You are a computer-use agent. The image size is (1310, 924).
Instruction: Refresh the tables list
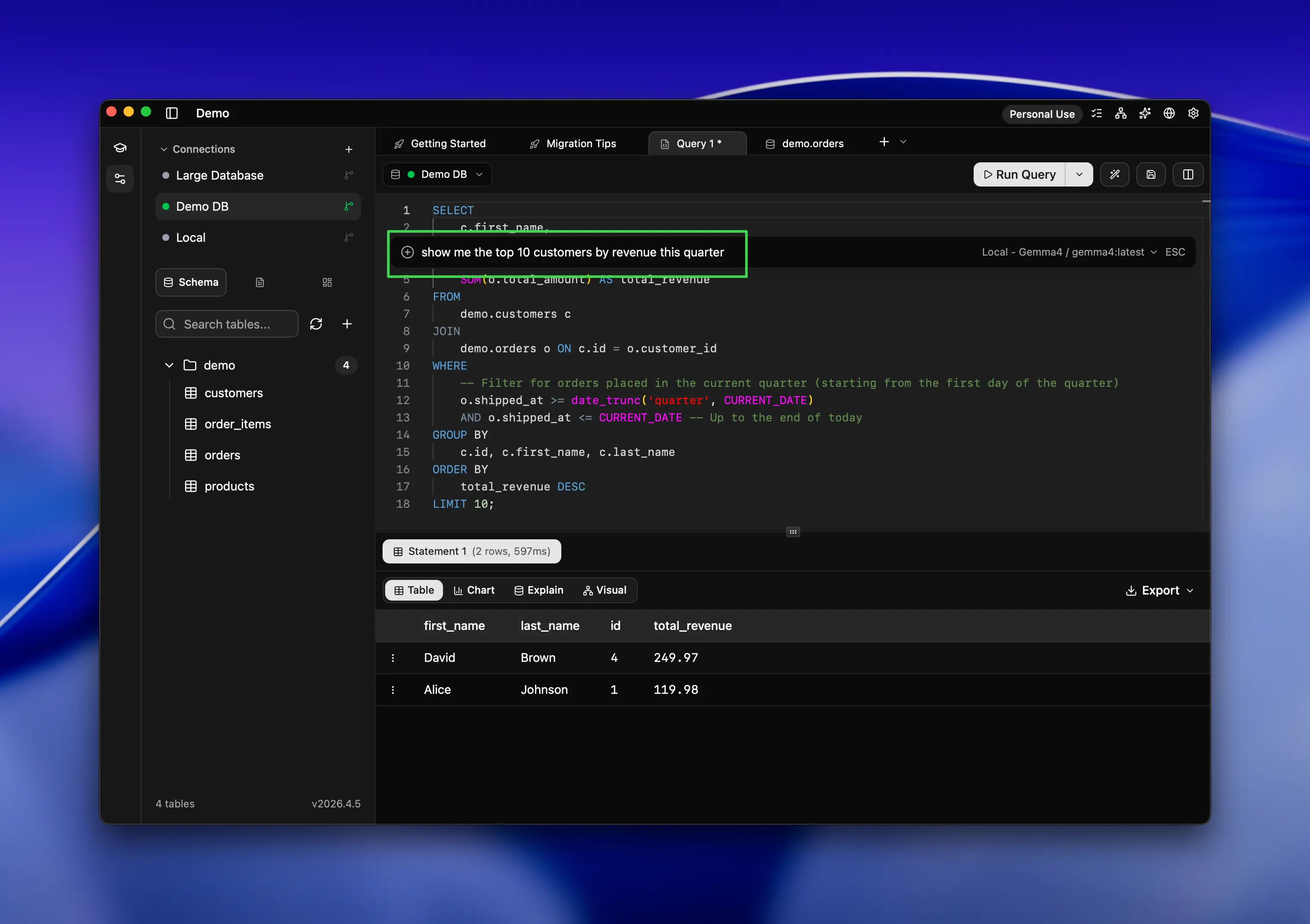point(316,323)
